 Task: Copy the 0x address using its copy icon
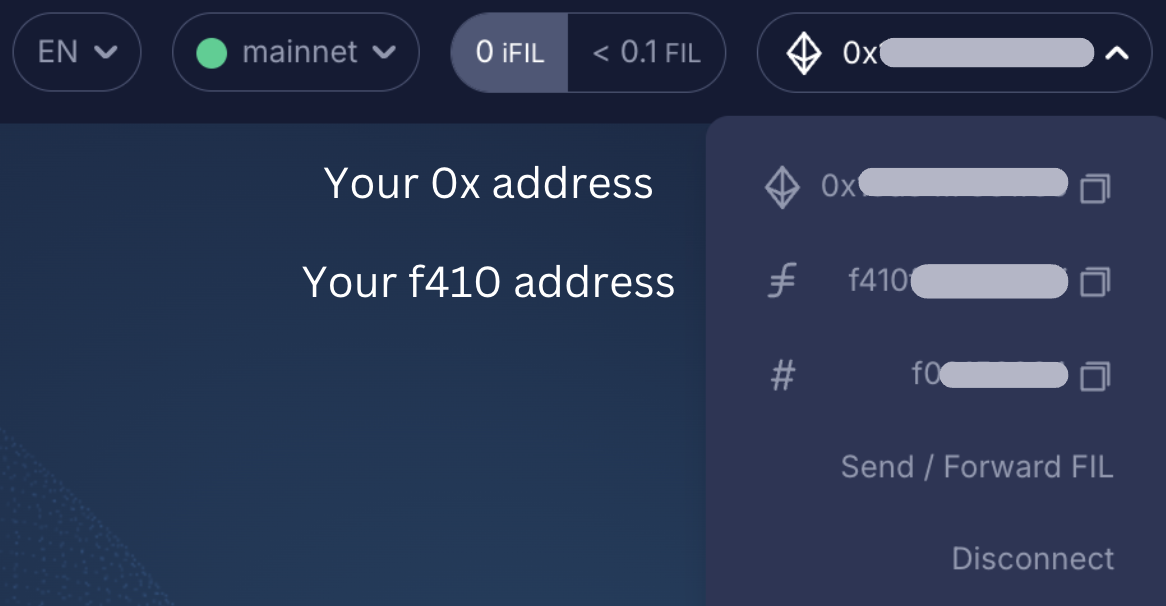(x=1096, y=186)
